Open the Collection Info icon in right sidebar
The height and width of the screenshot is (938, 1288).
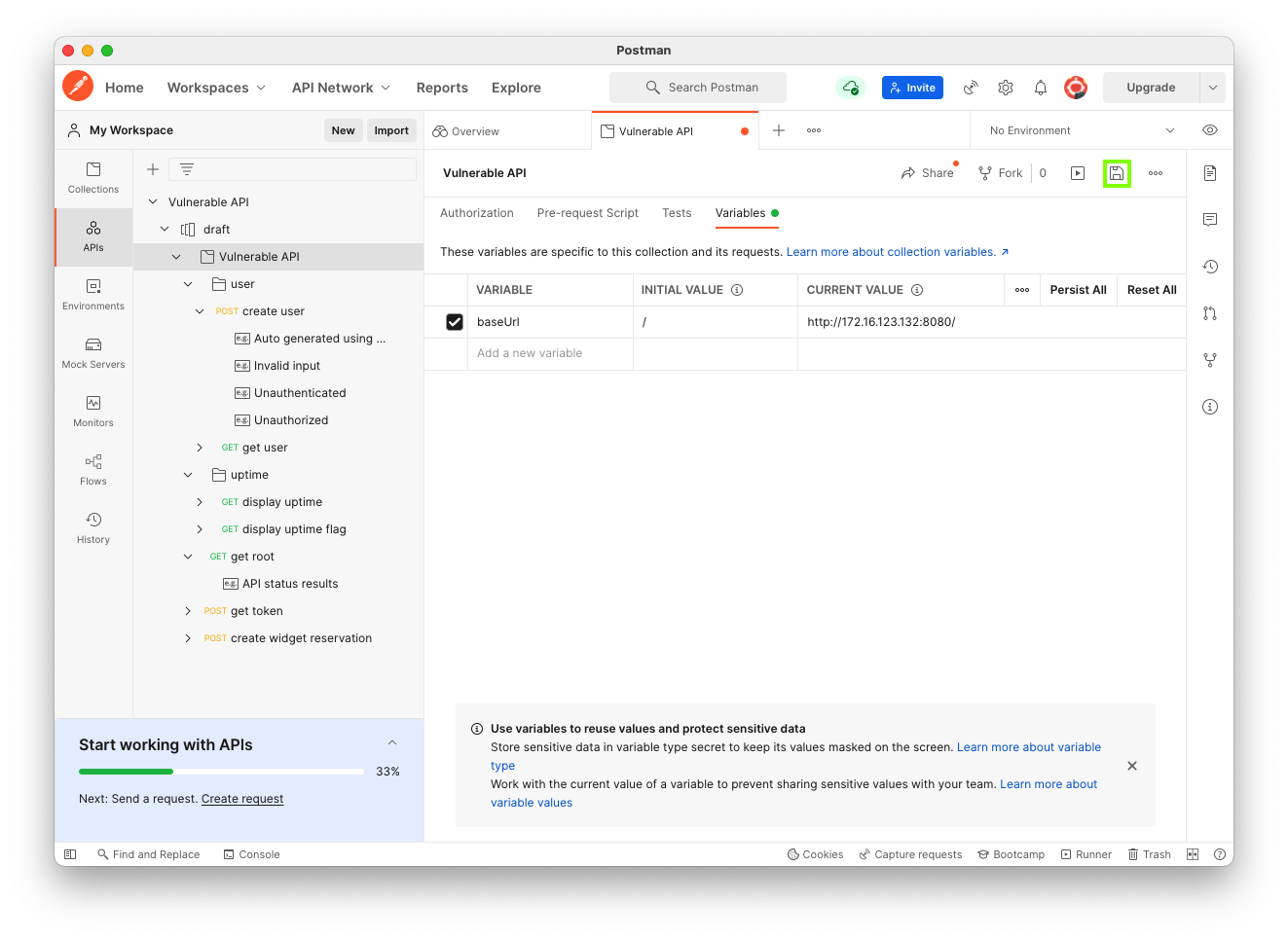click(x=1210, y=407)
